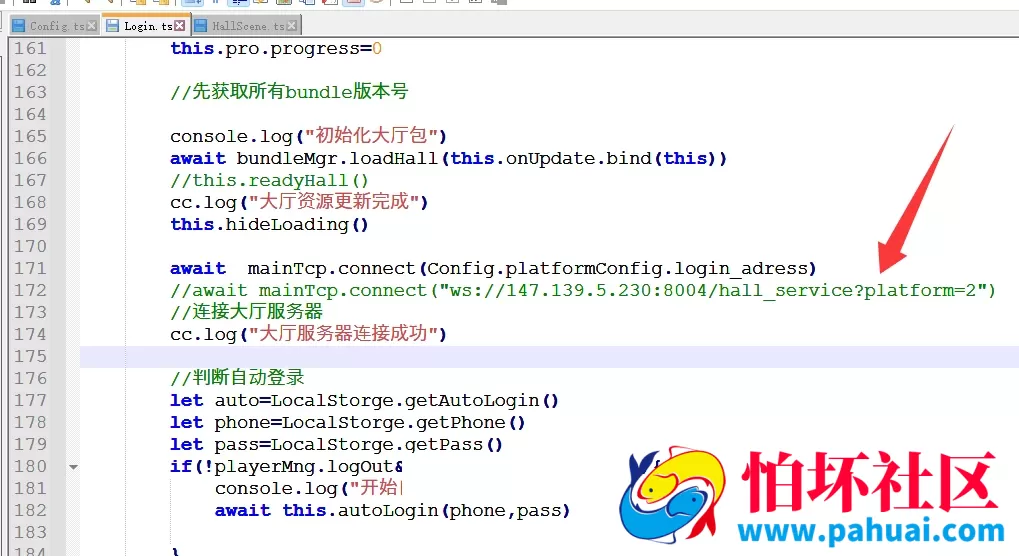Viewport: 1019px width, 556px height.
Task: Click let phone=LocalStorge.getPhone() line
Action: tap(347, 423)
